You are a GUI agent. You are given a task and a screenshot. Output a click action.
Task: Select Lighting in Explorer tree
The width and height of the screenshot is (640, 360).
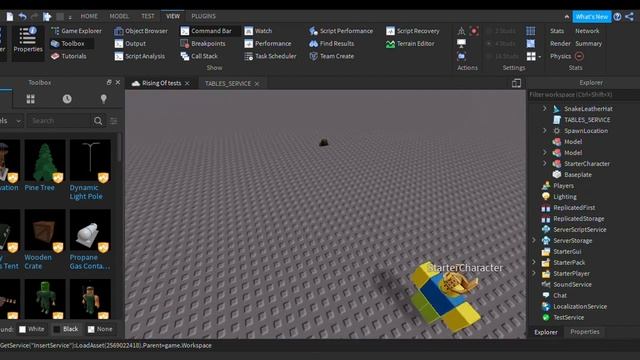point(564,197)
